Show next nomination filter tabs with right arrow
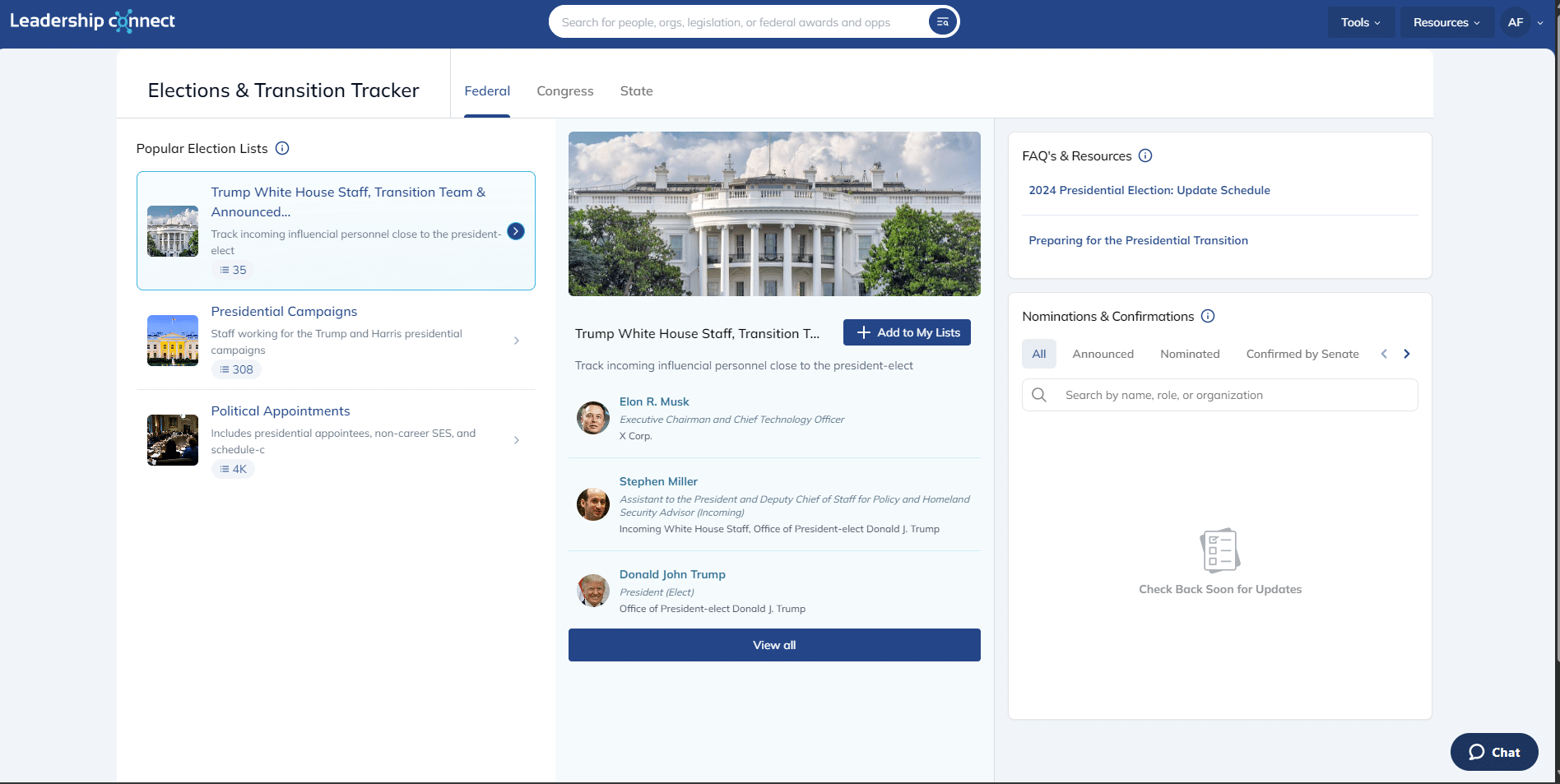 pyautogui.click(x=1407, y=354)
